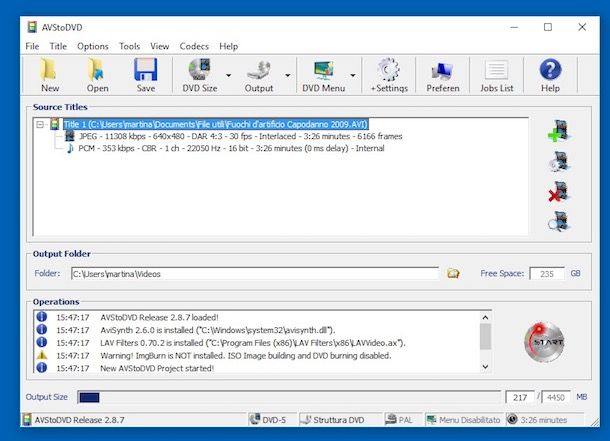Open the Help menu
Image resolution: width=610 pixels, height=441 pixels.
pyautogui.click(x=228, y=46)
